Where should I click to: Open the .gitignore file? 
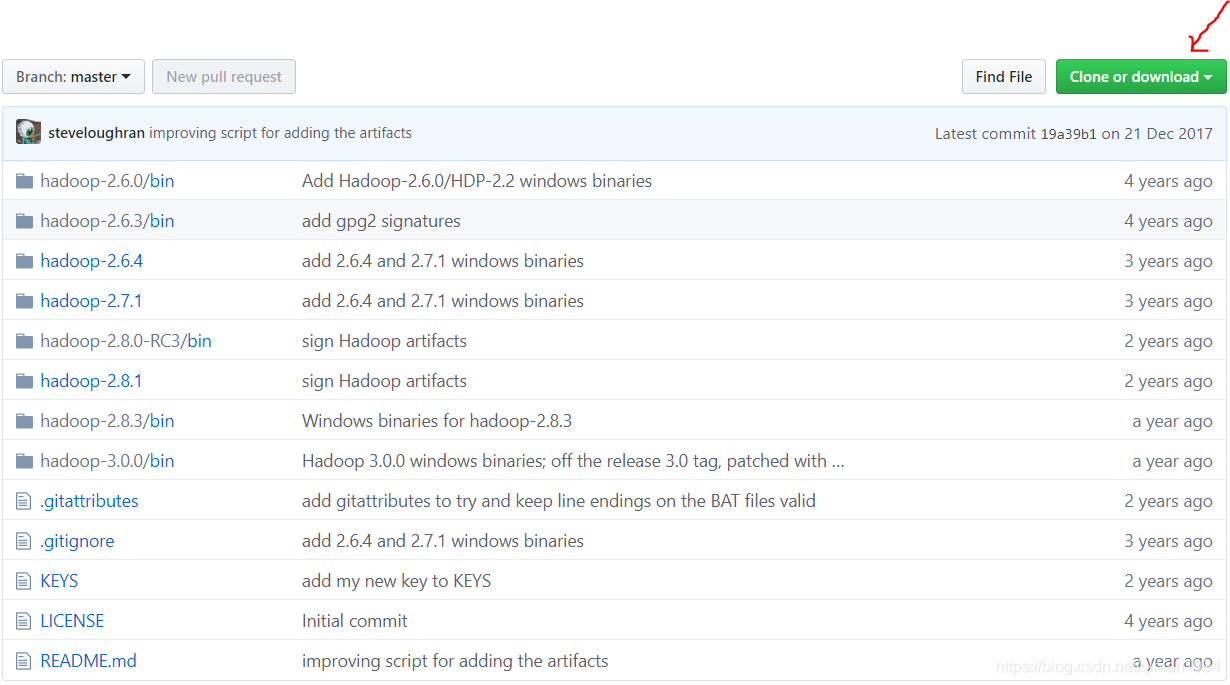click(x=77, y=541)
